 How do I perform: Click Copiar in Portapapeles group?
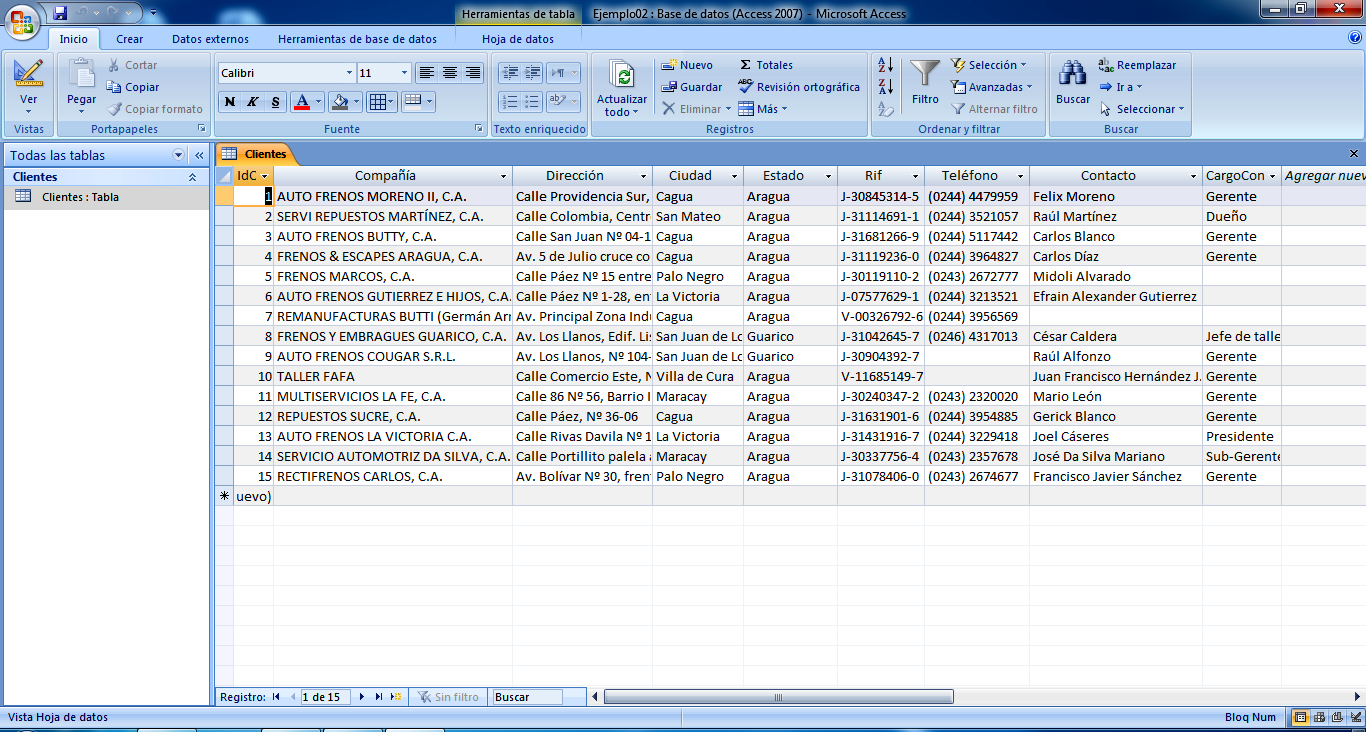[133, 87]
